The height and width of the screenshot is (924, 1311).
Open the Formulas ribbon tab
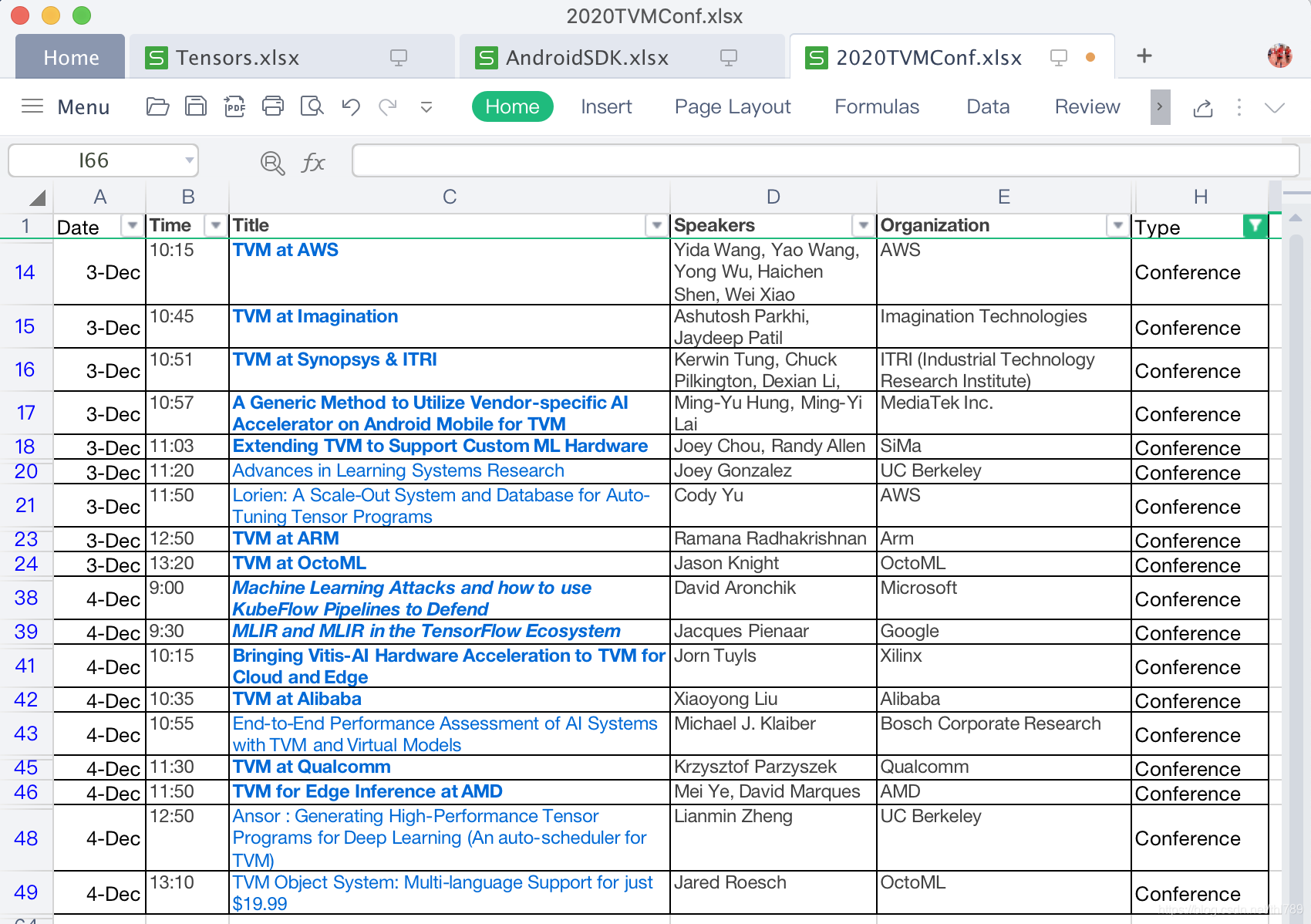point(877,106)
